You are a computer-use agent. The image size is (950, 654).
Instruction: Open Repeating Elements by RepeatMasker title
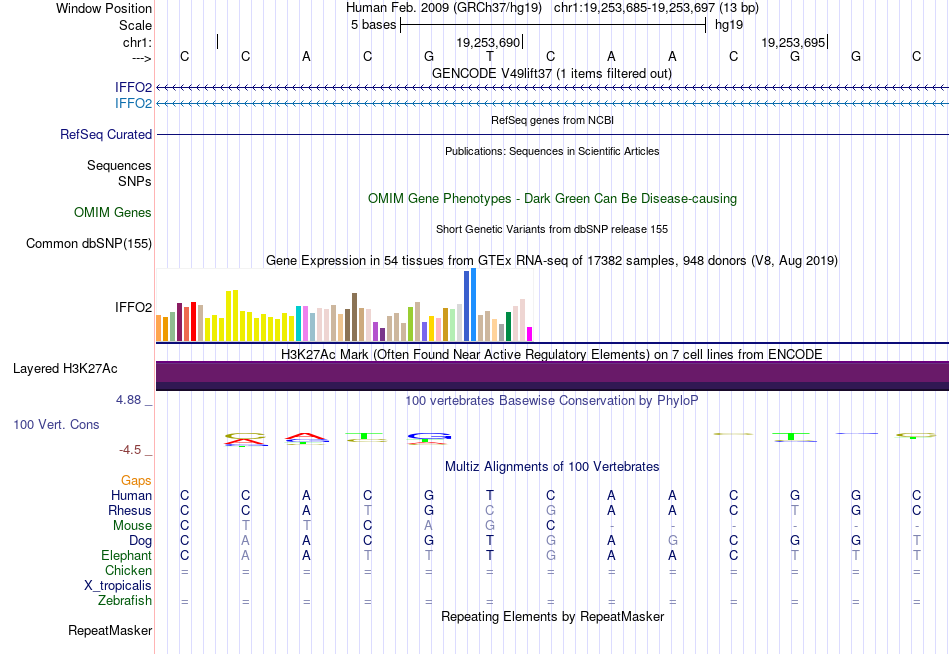552,616
